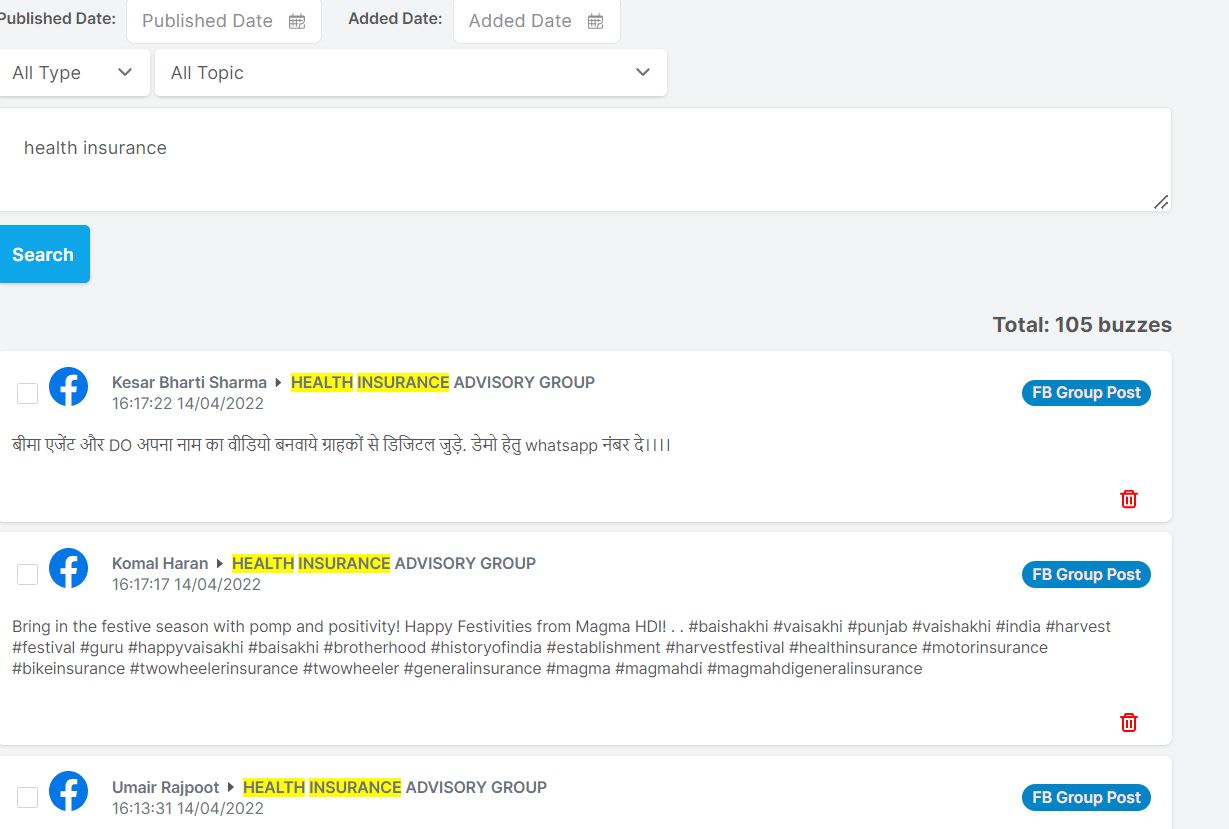Click timestamp 16:13:31 14/04/2022
This screenshot has height=829, width=1229.
(x=188, y=809)
